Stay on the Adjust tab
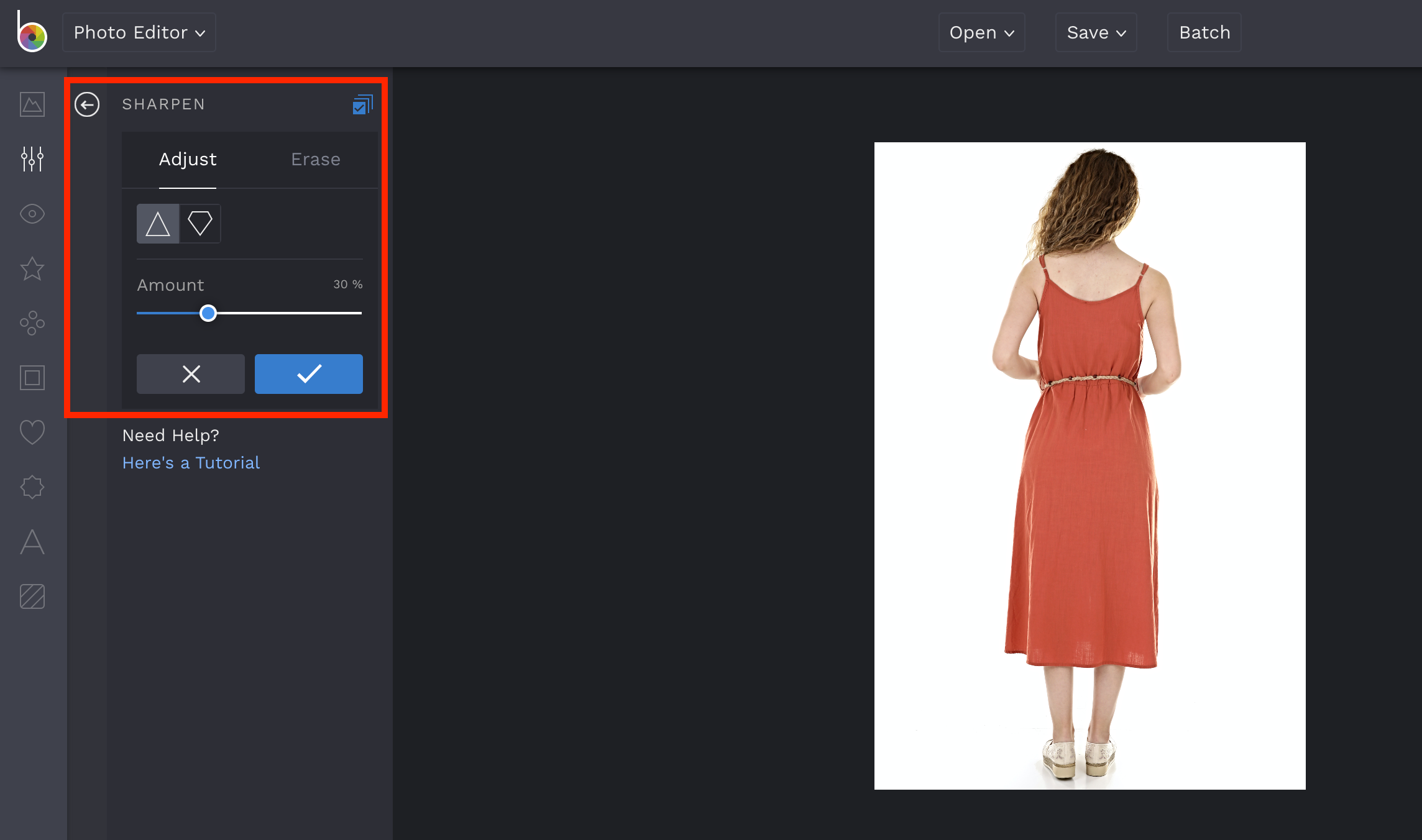Viewport: 1422px width, 840px height. tap(188, 159)
